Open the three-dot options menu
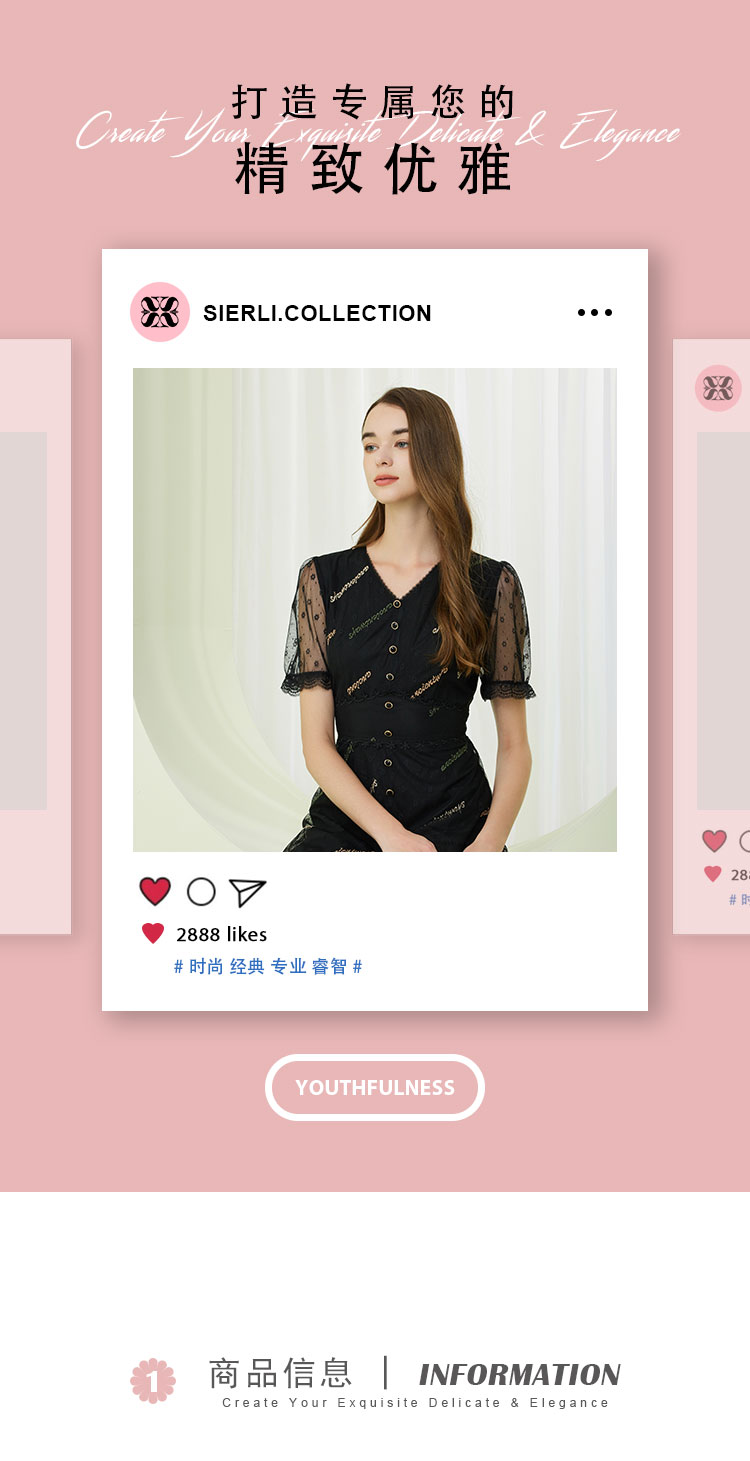This screenshot has width=750, height=1461. coord(595,313)
